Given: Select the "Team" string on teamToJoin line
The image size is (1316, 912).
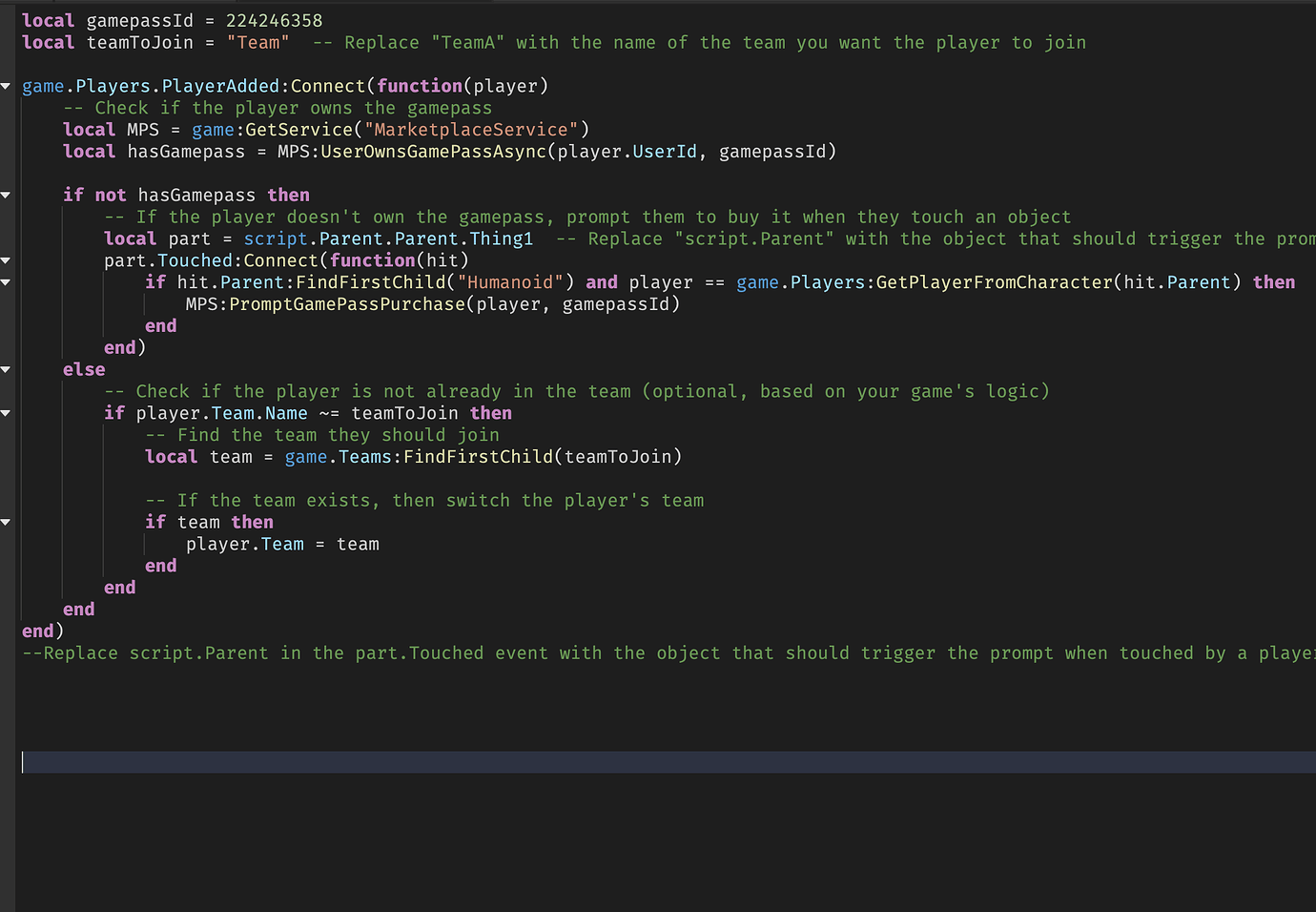Looking at the screenshot, I should click(x=258, y=42).
